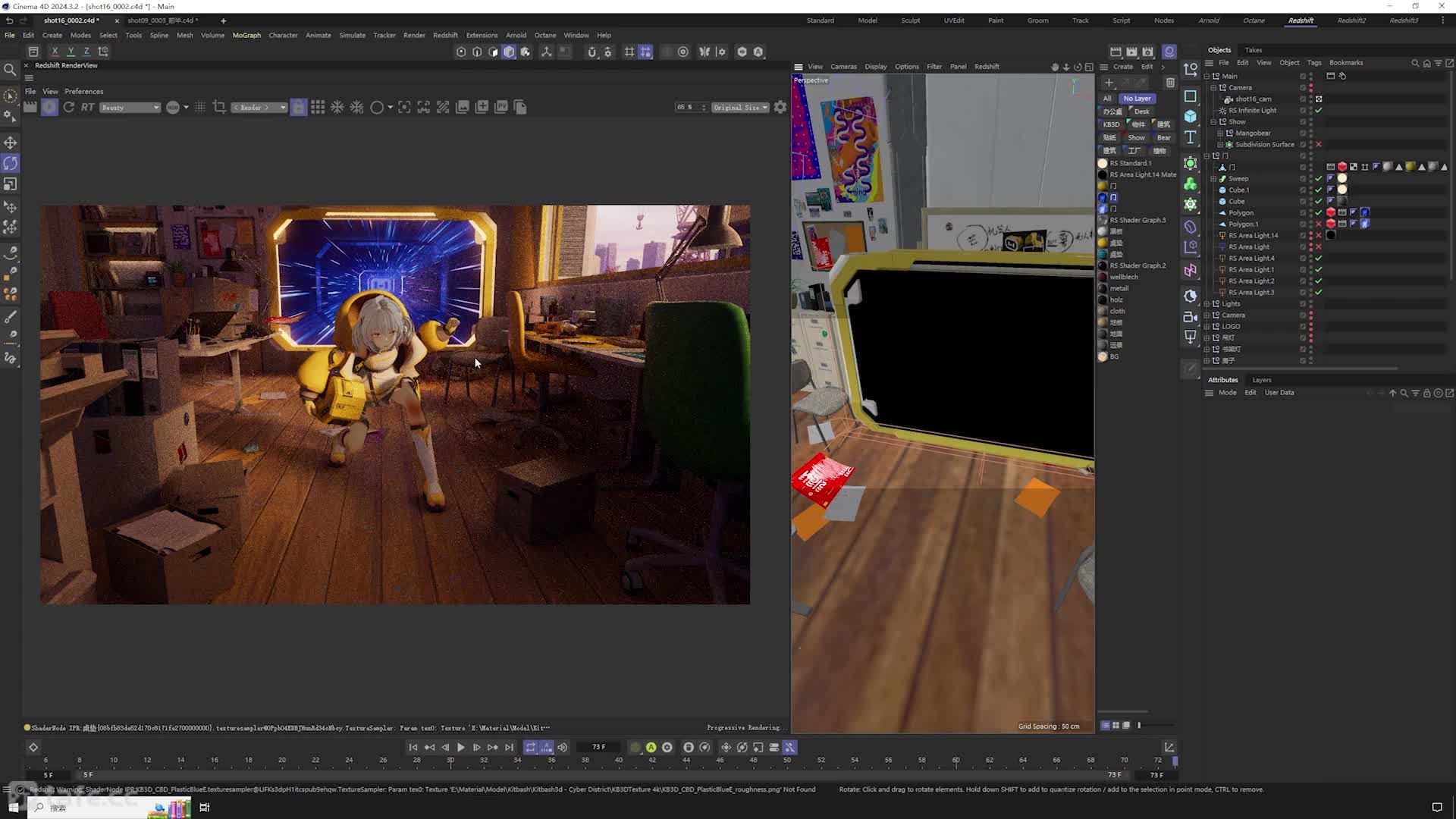Image resolution: width=1456 pixels, height=819 pixels.
Task: Collapse the Main null in Objects tree
Action: point(1207,77)
